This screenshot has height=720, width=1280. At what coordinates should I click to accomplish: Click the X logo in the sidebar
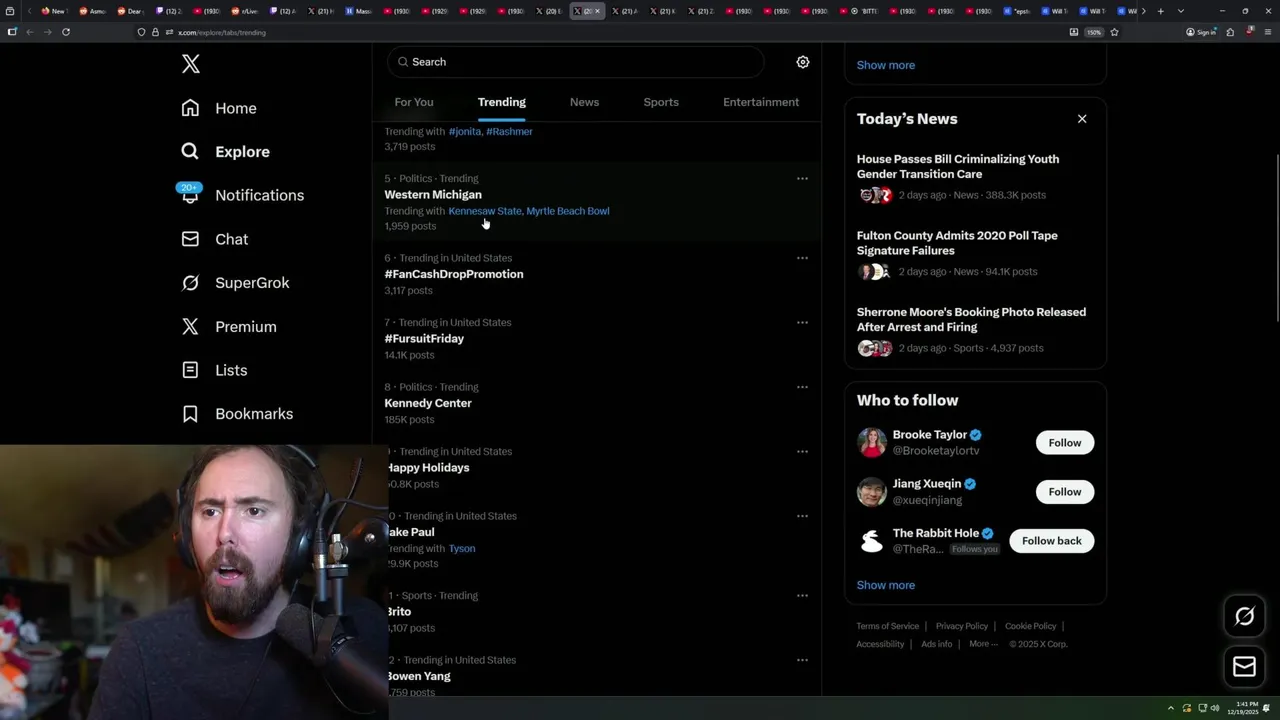[191, 64]
